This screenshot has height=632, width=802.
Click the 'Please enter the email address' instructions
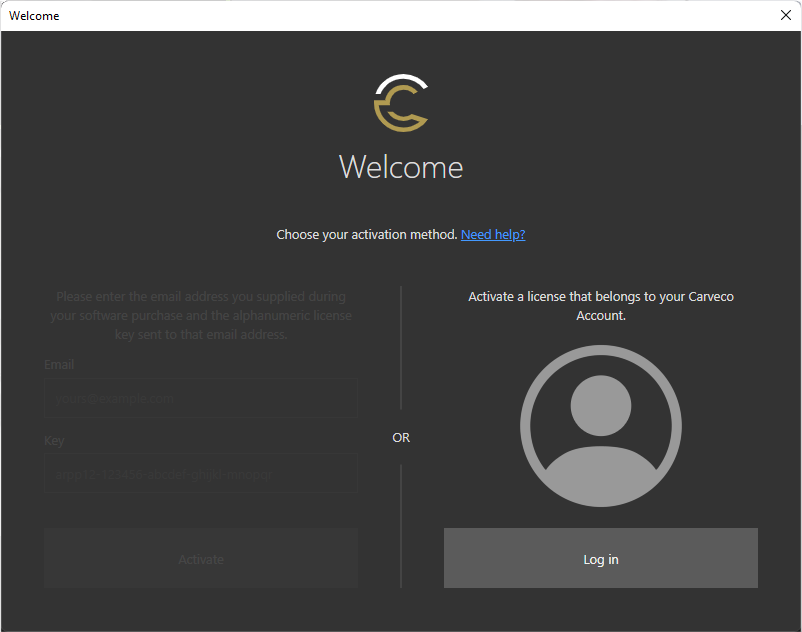click(x=200, y=315)
